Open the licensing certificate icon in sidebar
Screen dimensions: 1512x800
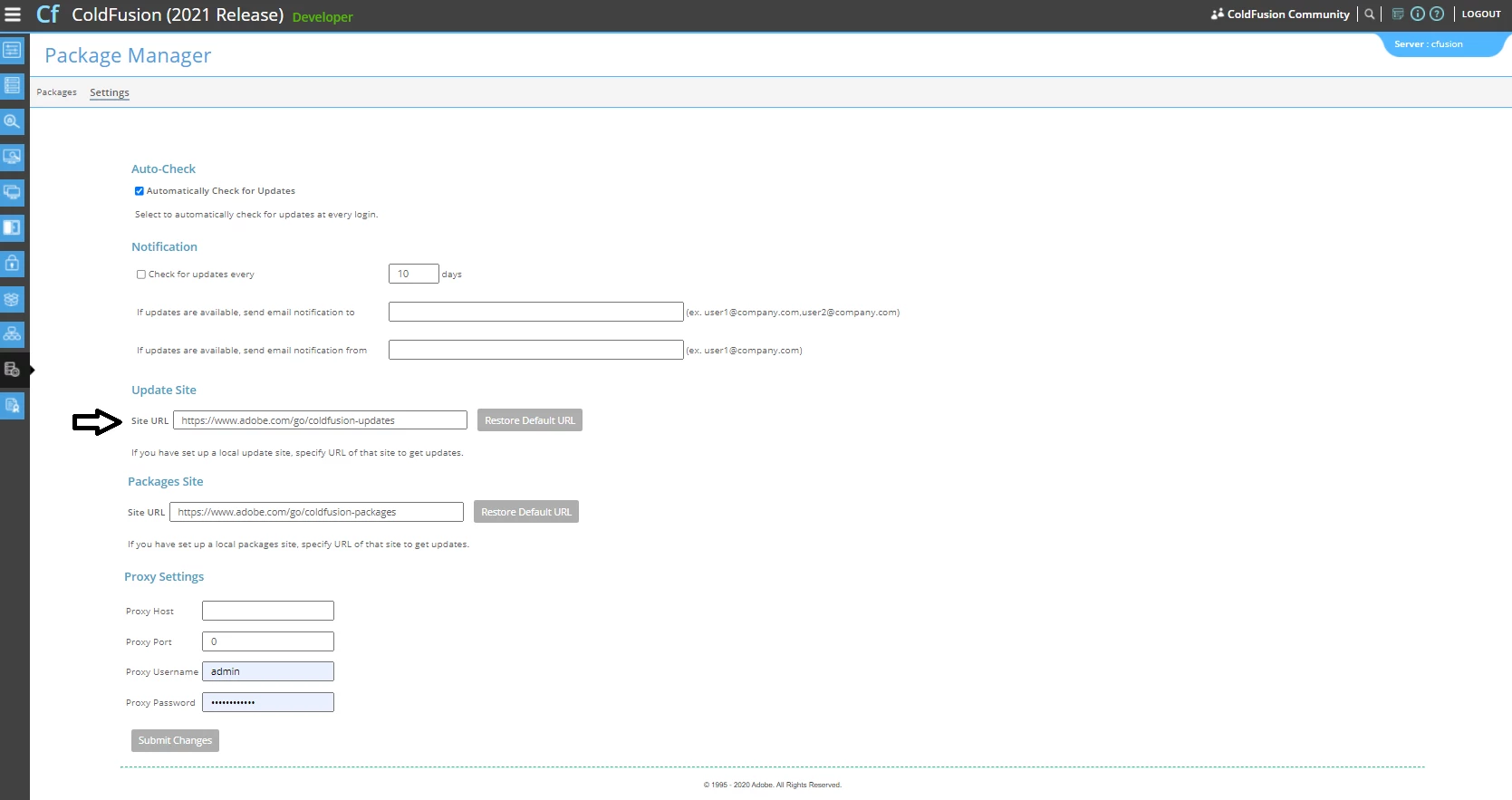pos(12,406)
